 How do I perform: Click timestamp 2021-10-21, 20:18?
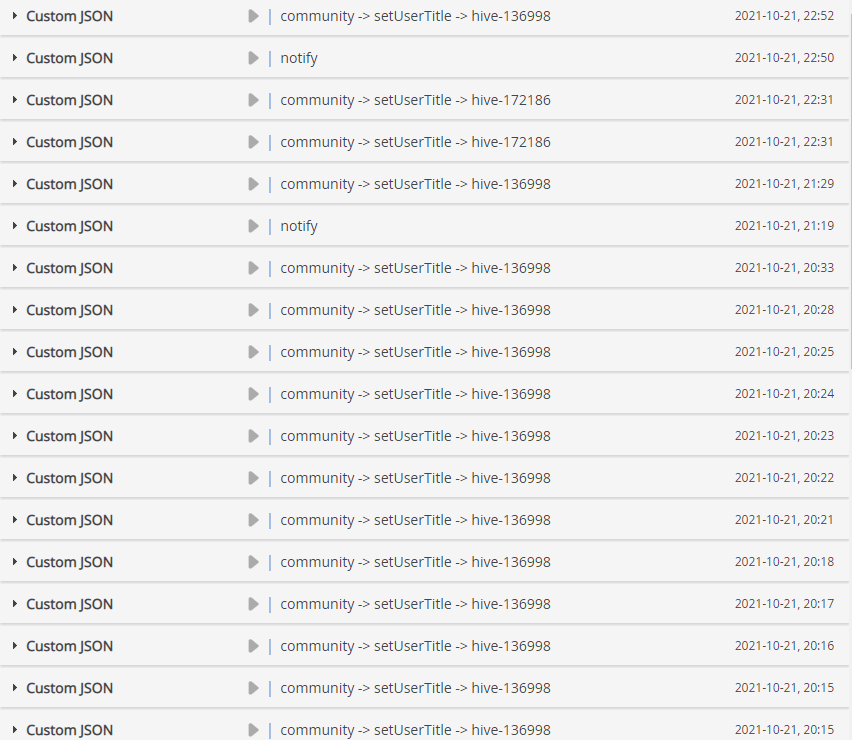[784, 562]
